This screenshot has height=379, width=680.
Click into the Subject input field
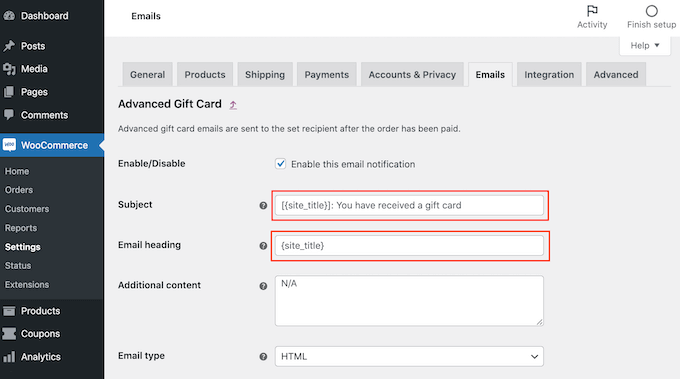tap(409, 206)
